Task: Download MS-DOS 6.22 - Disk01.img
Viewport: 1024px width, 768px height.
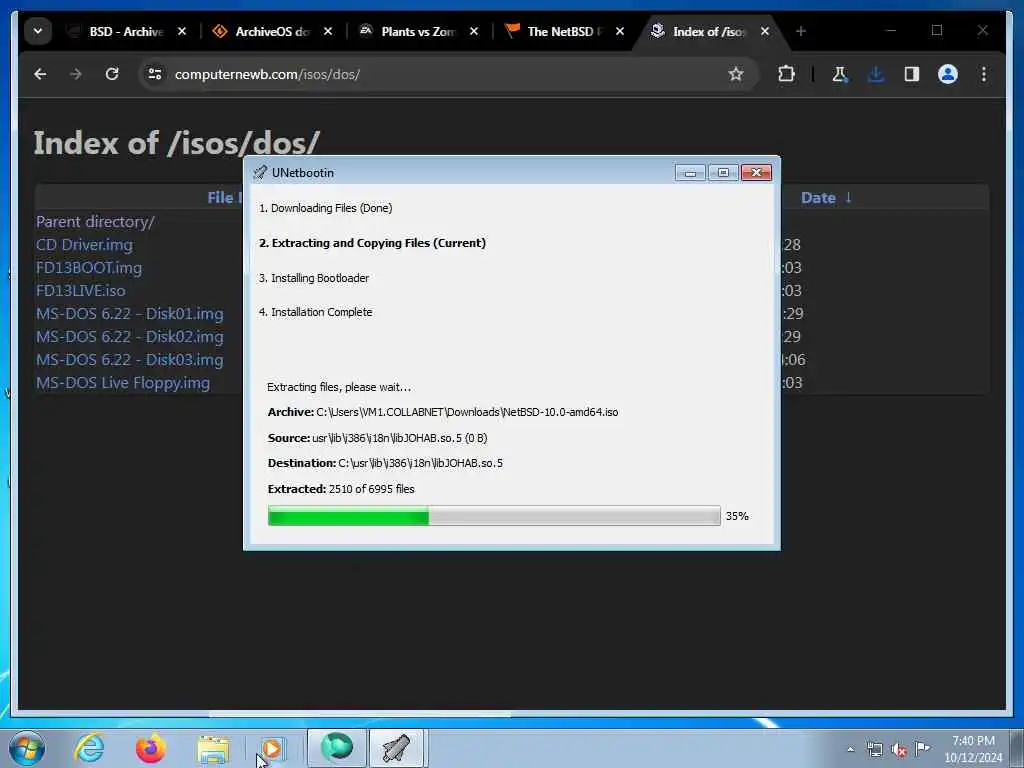Action: (x=129, y=313)
